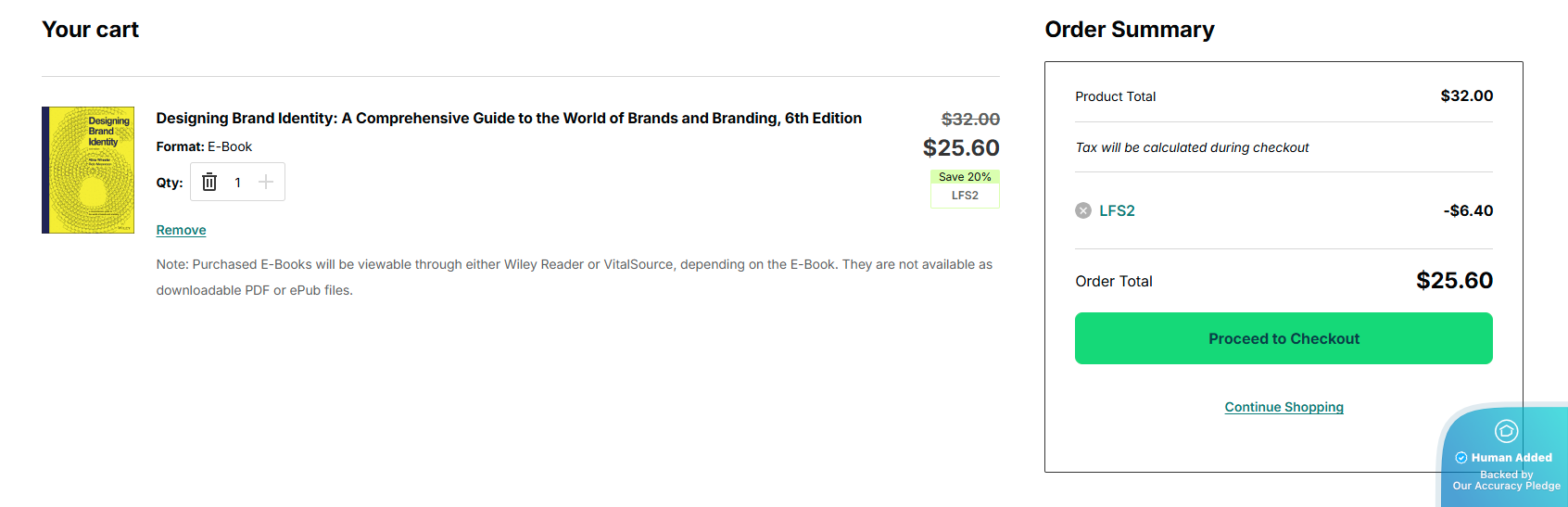Click the -$6.40 discount amount
Image resolution: width=1568 pixels, height=507 pixels.
click(x=1468, y=210)
